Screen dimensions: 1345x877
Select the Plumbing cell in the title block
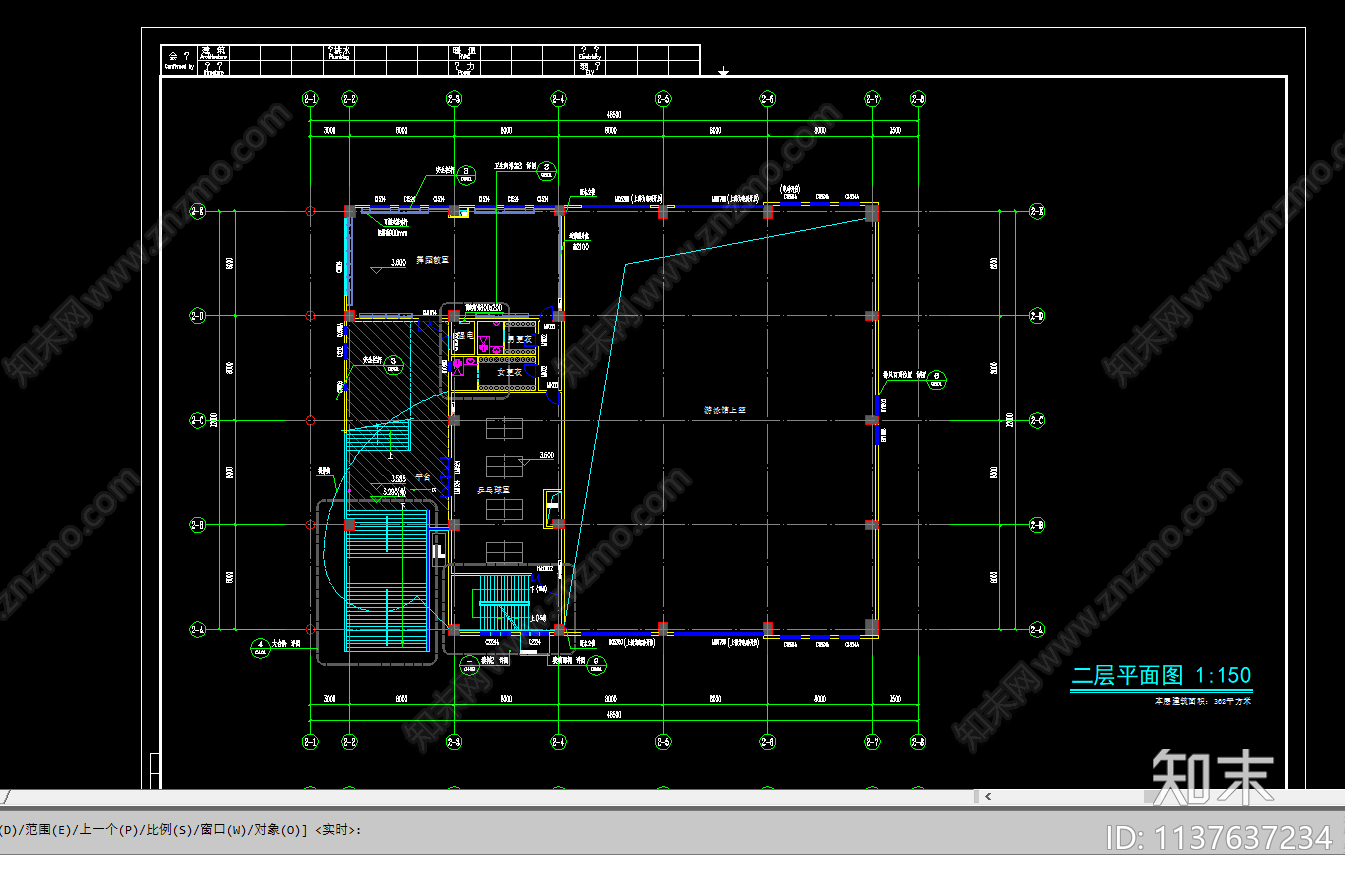(x=339, y=52)
